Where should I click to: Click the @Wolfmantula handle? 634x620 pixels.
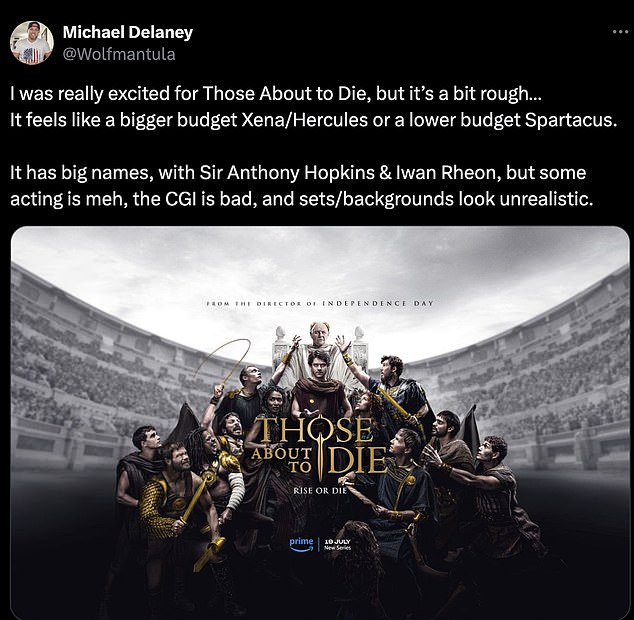click(x=119, y=54)
